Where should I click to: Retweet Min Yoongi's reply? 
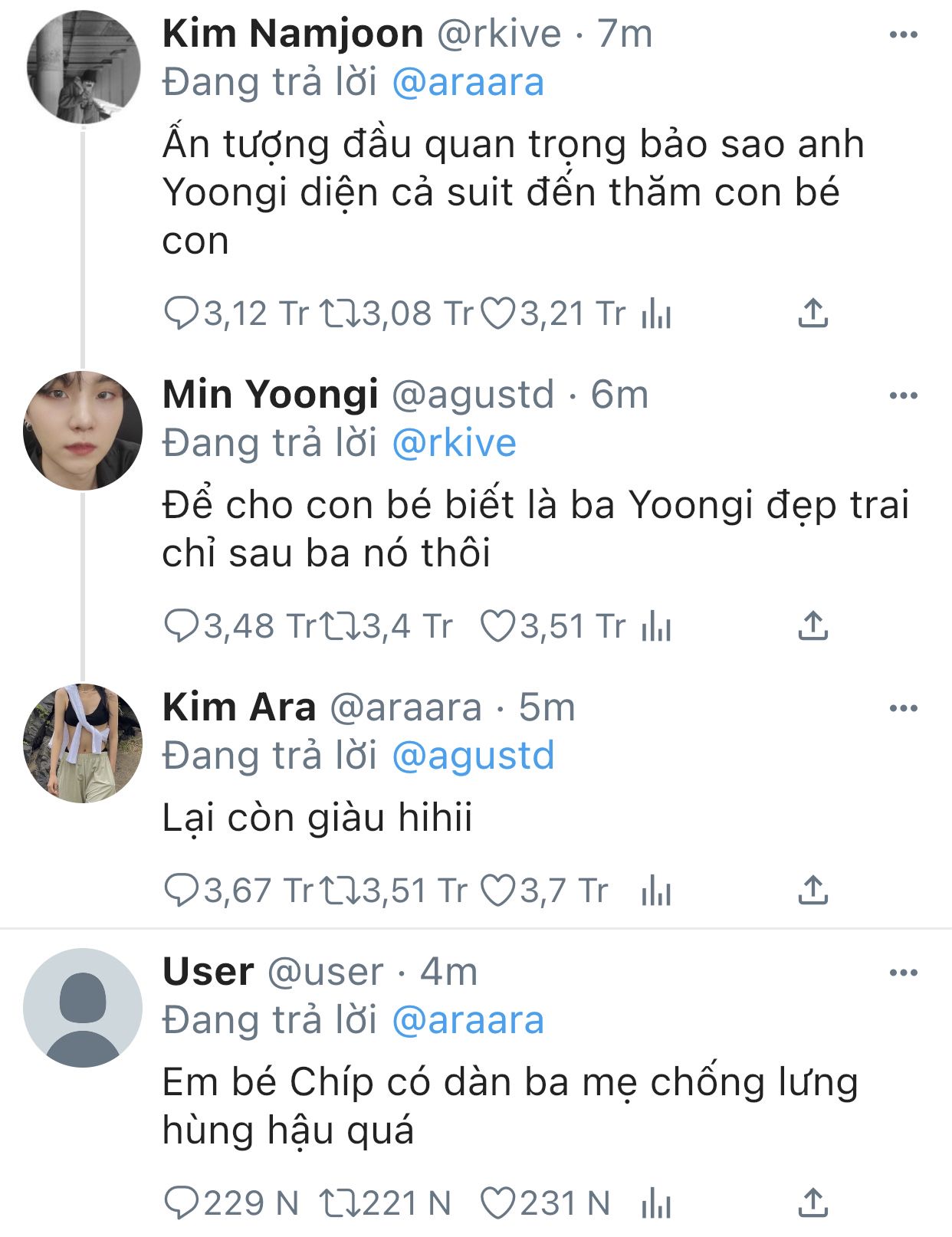pos(340,626)
